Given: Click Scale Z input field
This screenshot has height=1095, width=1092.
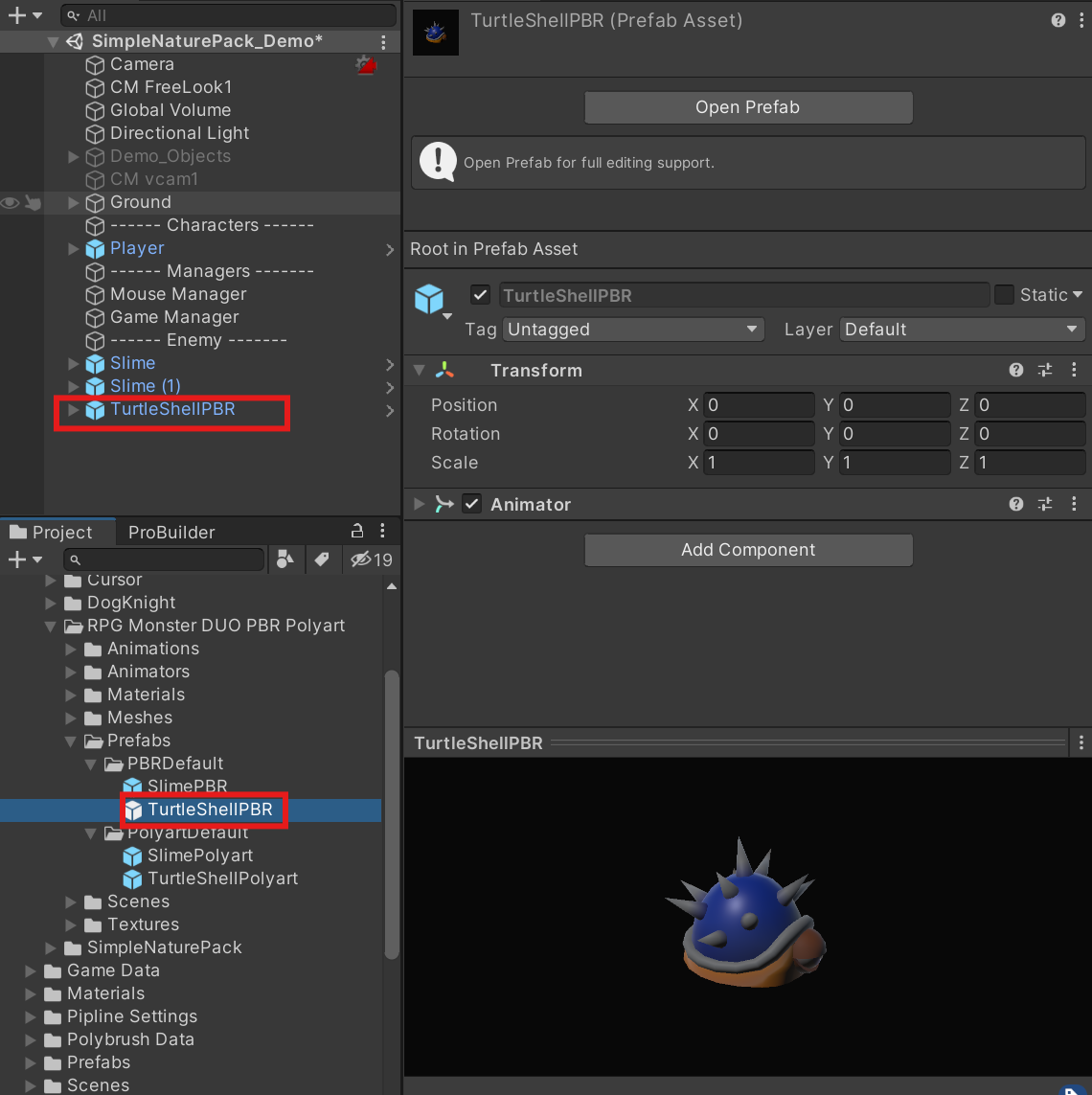Looking at the screenshot, I should (1030, 463).
